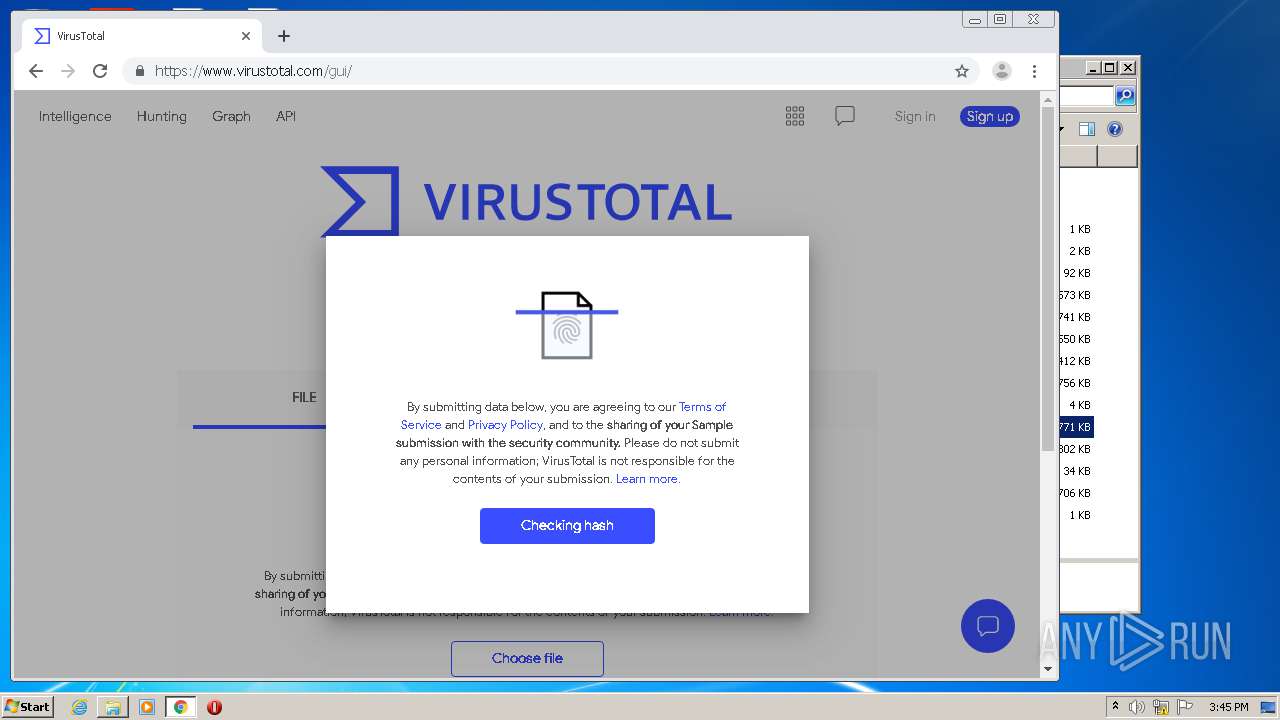Select the 34 KB file row
This screenshot has height=720, width=1280.
(x=1076, y=471)
